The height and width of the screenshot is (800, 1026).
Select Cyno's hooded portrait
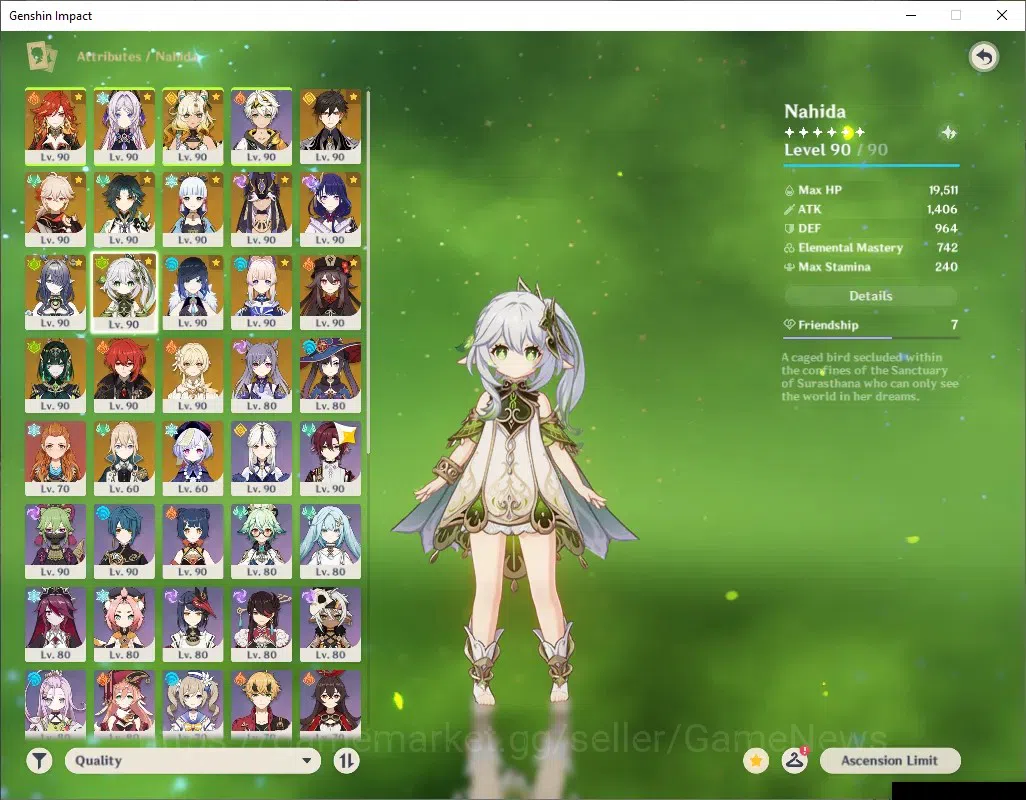[262, 209]
